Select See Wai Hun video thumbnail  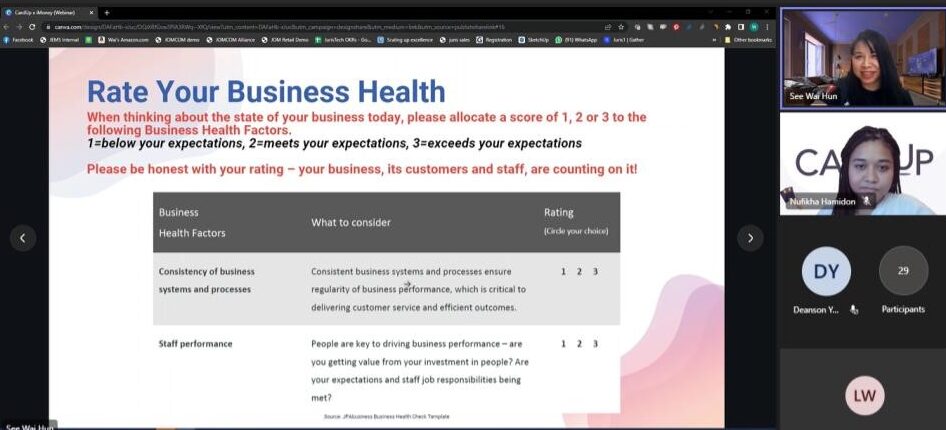pyautogui.click(x=862, y=56)
